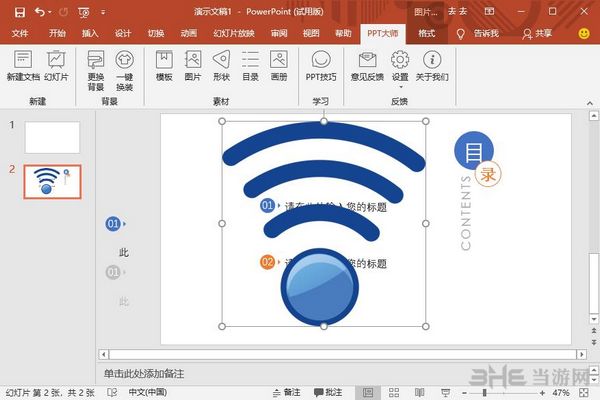Screen dimensions: 600x400
Task: Click the 形状 shapes icon
Action: [x=222, y=63]
